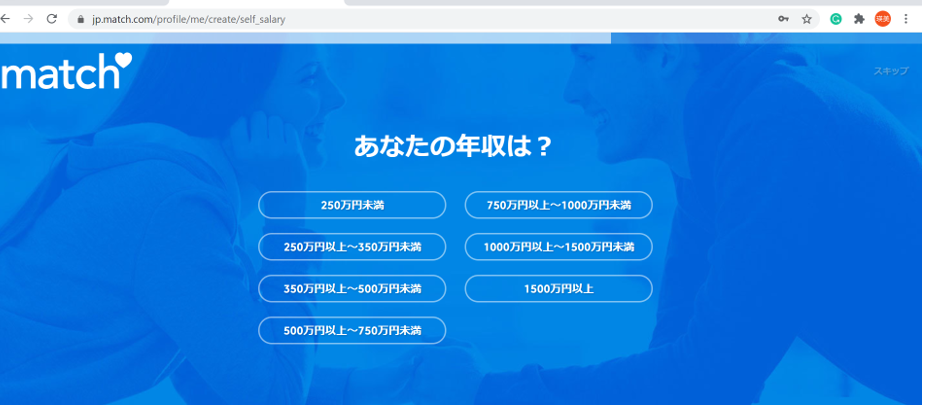Pick 750万円以上～1000万円未満 option
Screen dimensions: 929x405
[x=559, y=205]
